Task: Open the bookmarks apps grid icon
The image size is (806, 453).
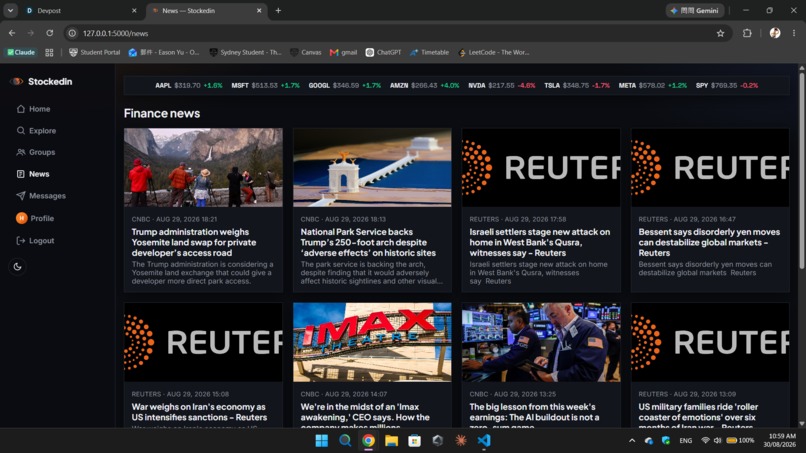Action: 49,52
